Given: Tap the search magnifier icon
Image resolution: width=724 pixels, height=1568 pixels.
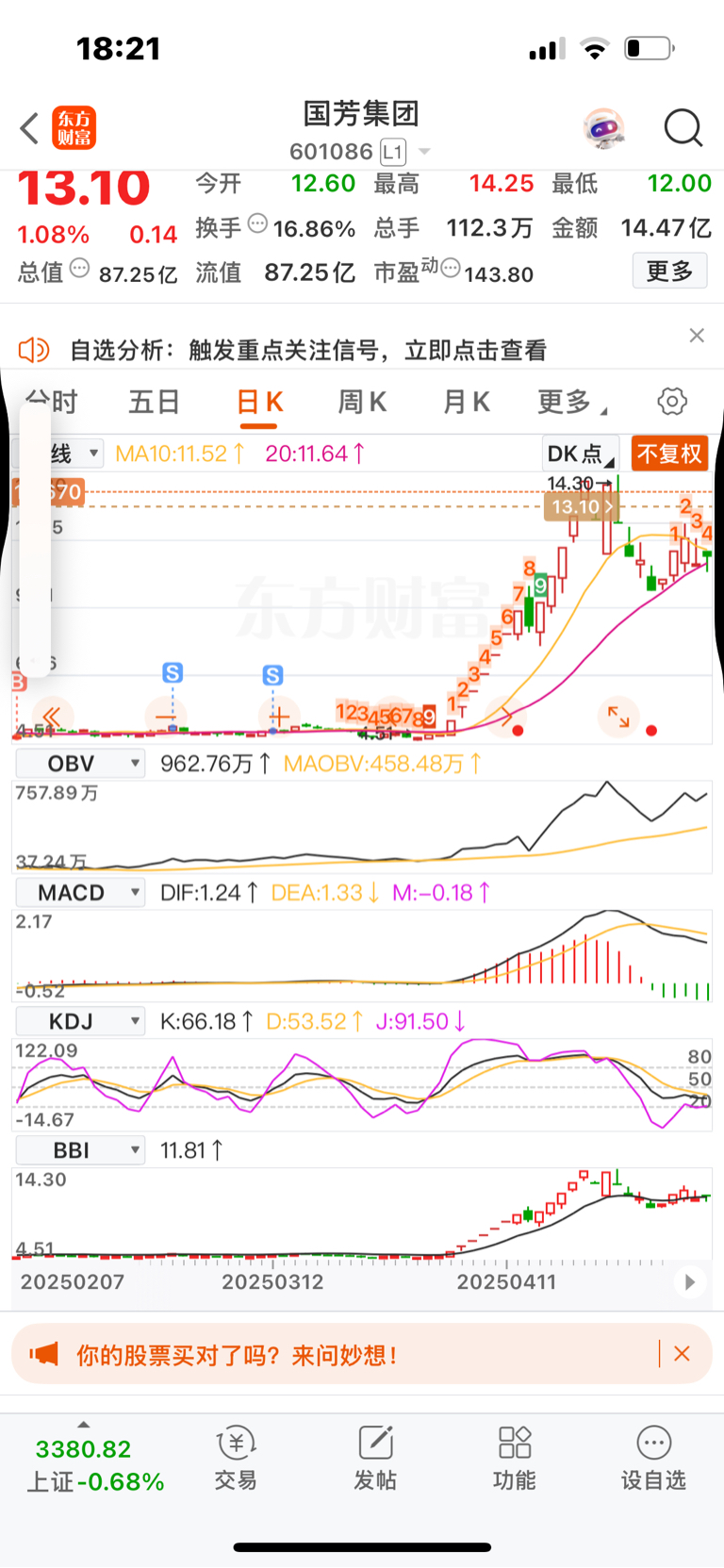Looking at the screenshot, I should pos(683,128).
